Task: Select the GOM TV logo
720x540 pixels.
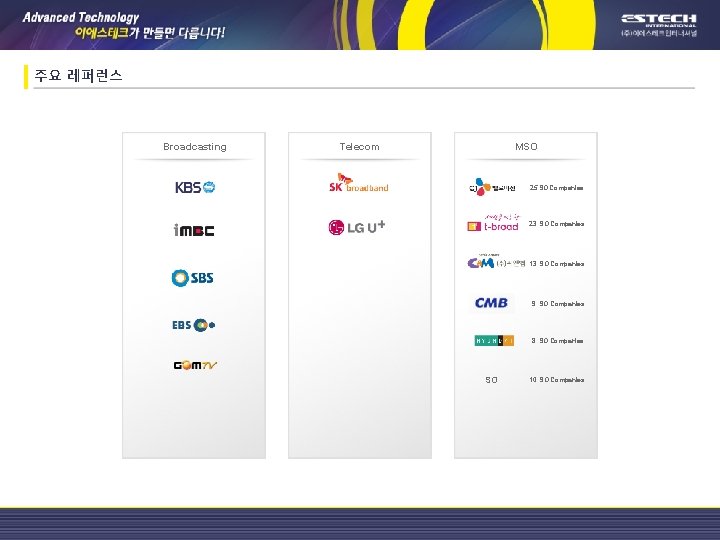Action: click(195, 365)
